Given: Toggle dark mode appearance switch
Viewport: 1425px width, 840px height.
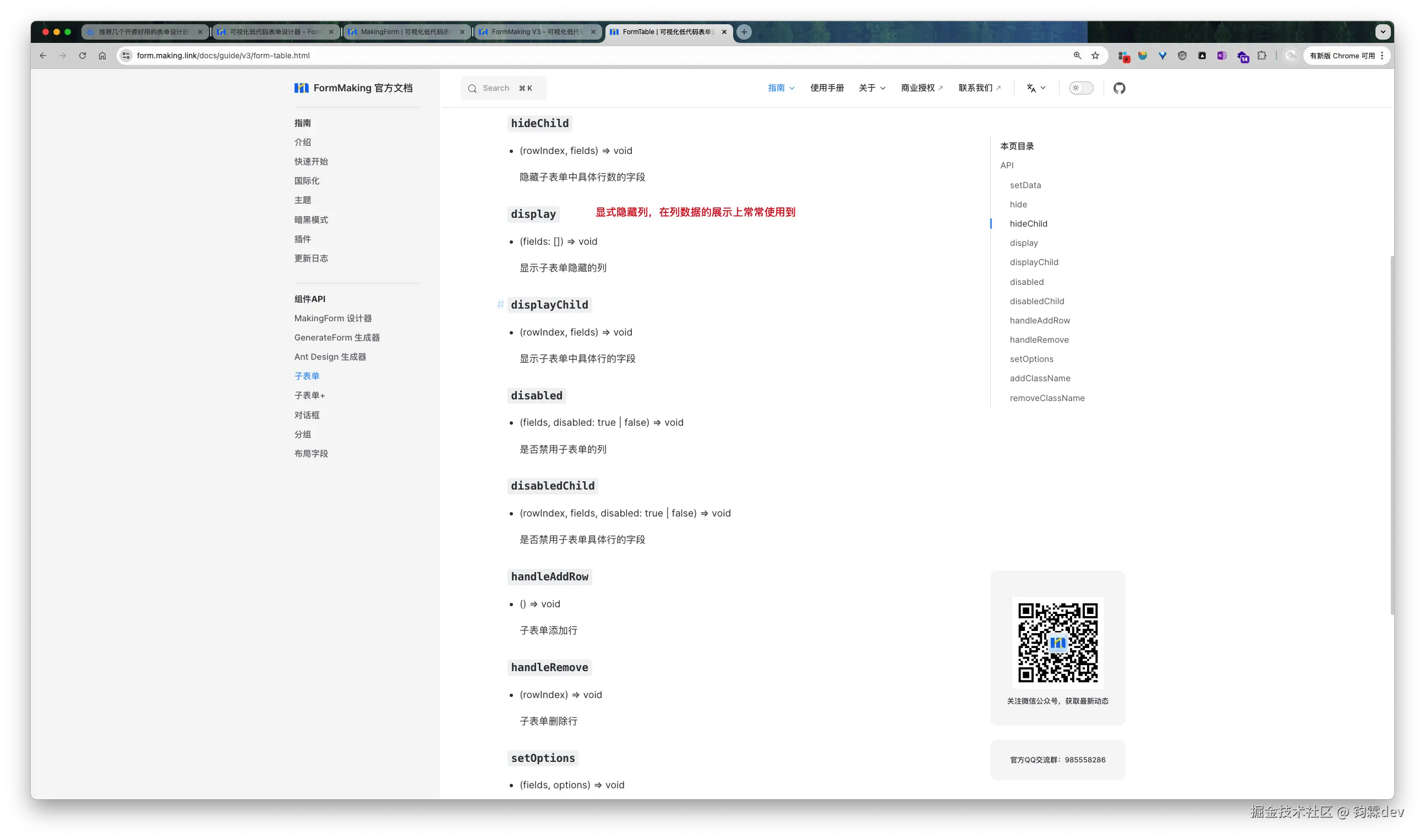Looking at the screenshot, I should point(1080,87).
